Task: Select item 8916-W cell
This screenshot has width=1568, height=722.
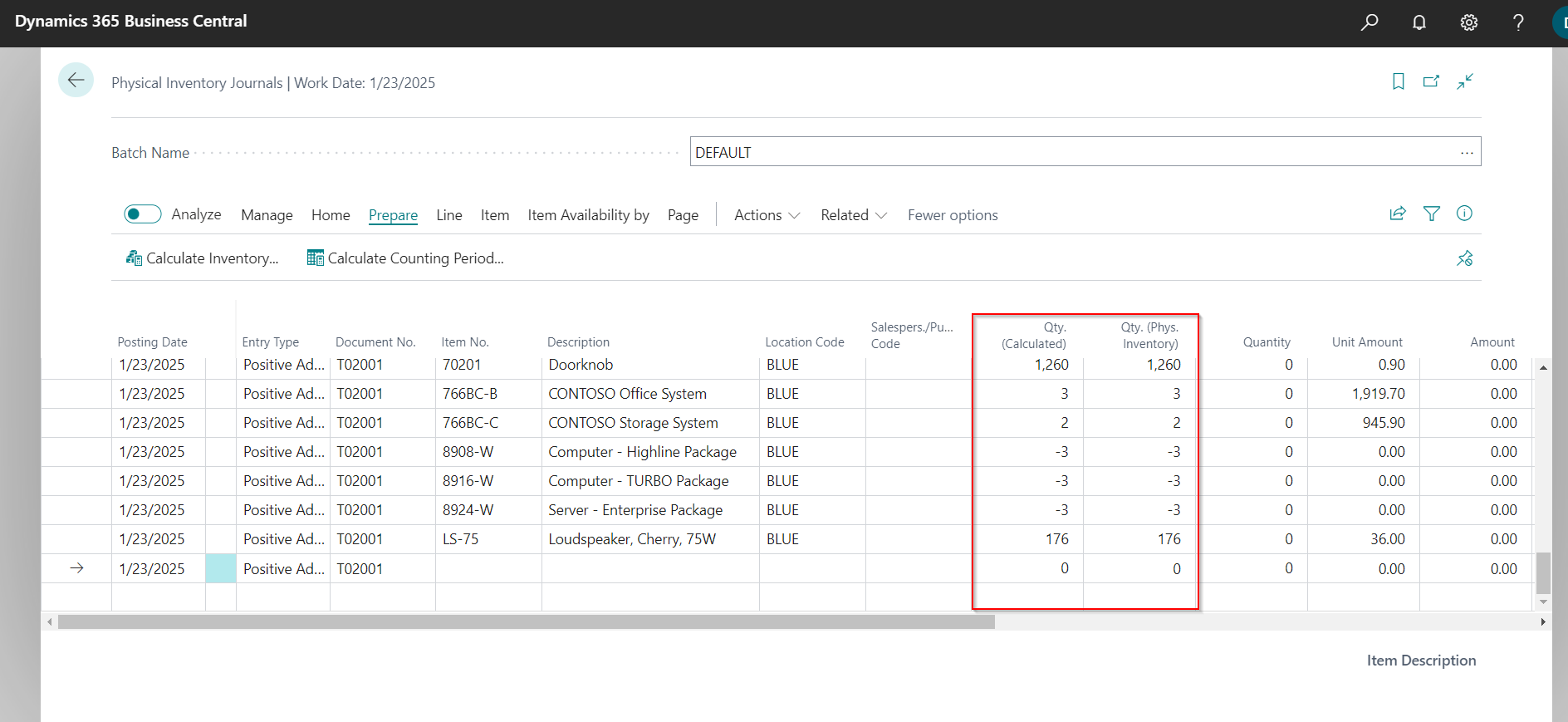Action: pyautogui.click(x=488, y=481)
